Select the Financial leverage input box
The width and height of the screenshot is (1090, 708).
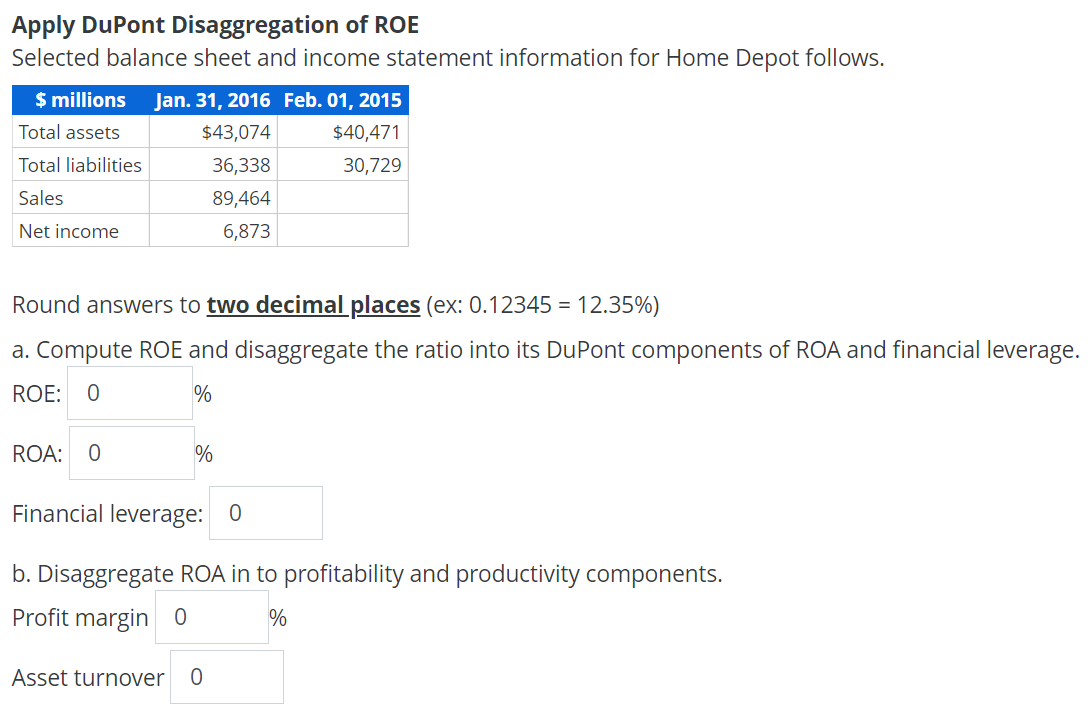click(x=265, y=512)
